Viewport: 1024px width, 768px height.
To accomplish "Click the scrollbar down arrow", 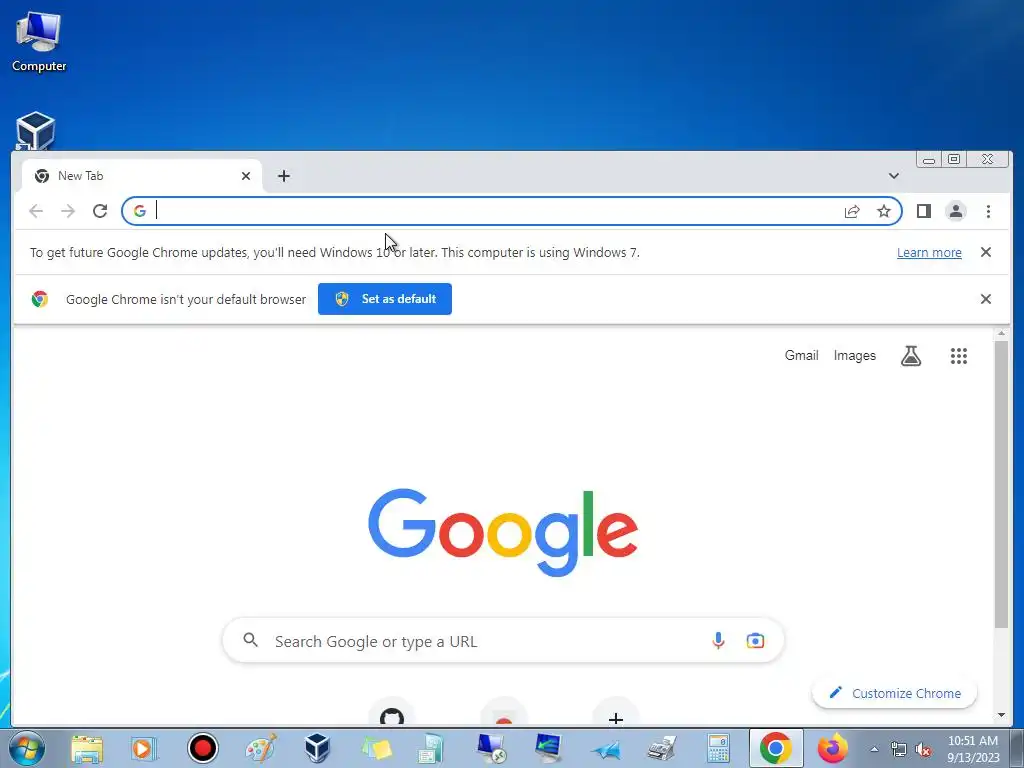I will [x=1000, y=715].
